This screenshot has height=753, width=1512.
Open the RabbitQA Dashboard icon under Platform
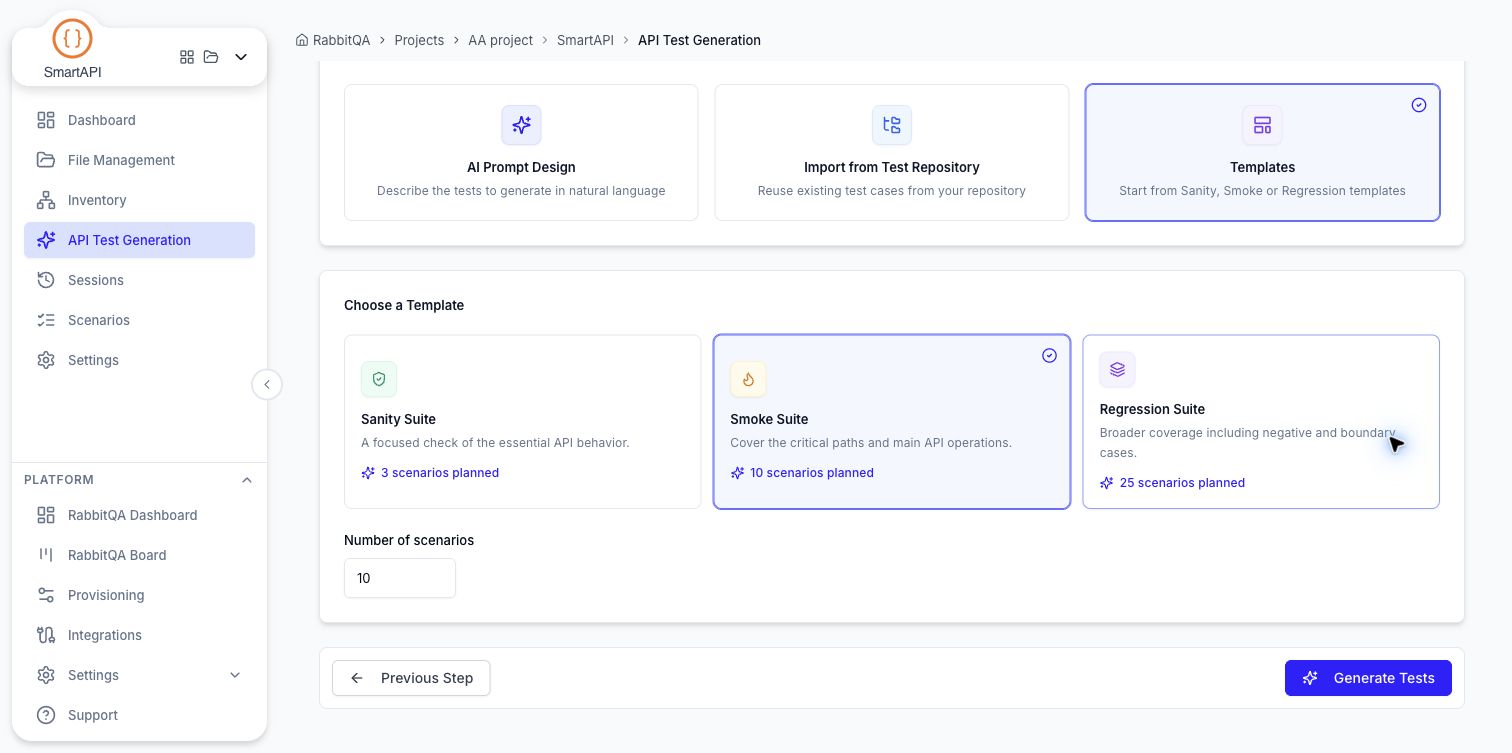46,515
